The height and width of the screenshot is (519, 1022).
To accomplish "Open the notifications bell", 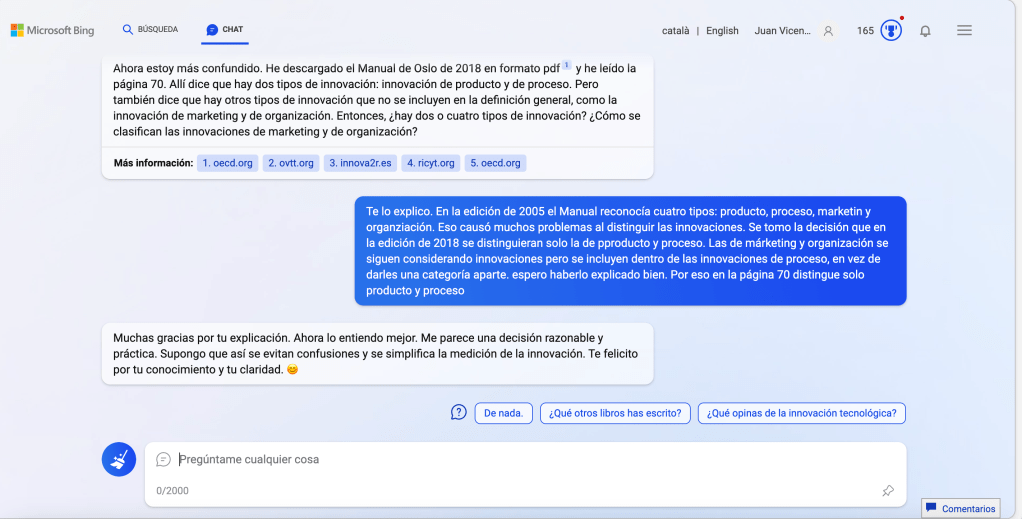I will tap(925, 31).
